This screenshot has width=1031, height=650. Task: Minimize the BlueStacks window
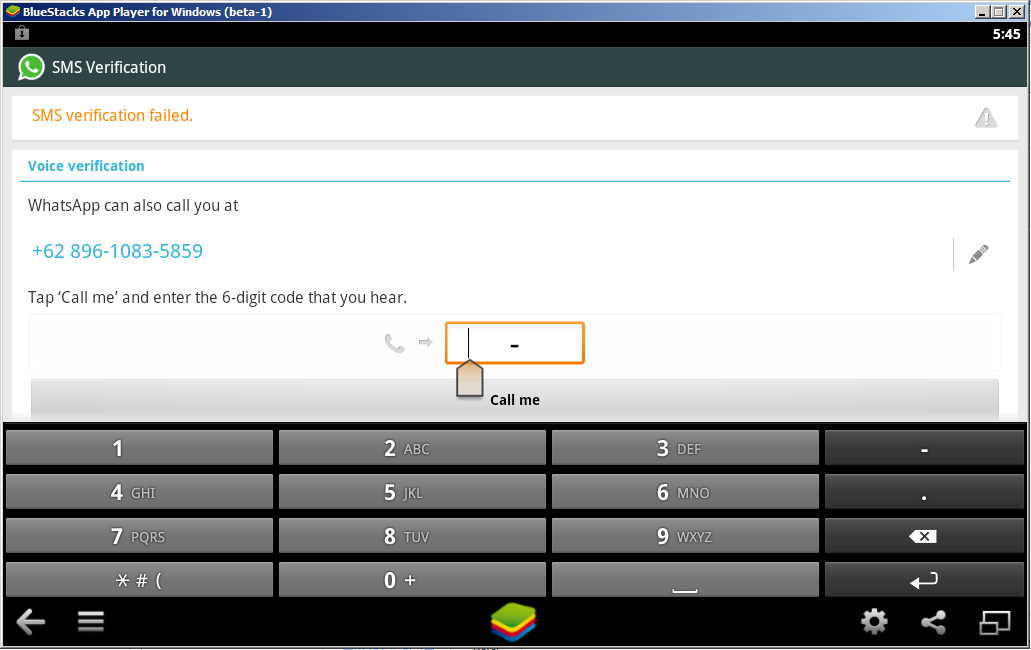coord(982,12)
